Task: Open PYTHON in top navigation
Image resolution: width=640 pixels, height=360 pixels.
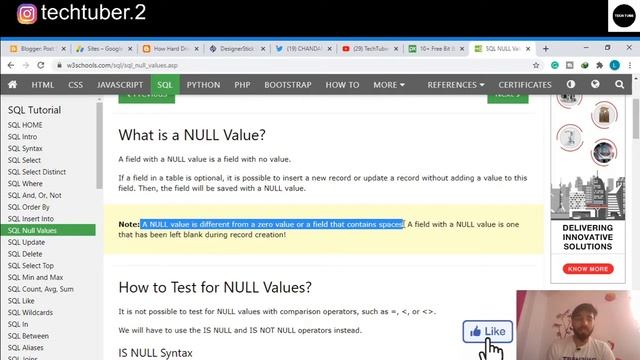Action: click(x=203, y=84)
